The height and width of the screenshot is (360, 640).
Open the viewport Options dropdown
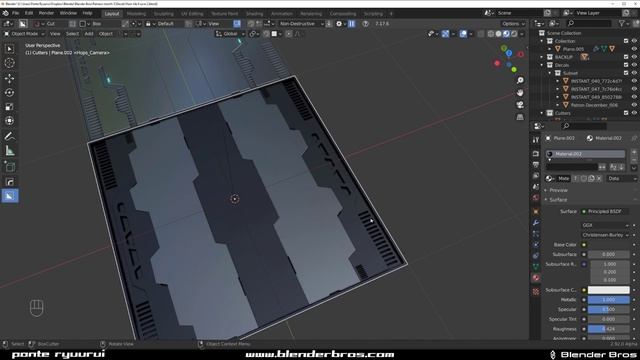(x=513, y=24)
